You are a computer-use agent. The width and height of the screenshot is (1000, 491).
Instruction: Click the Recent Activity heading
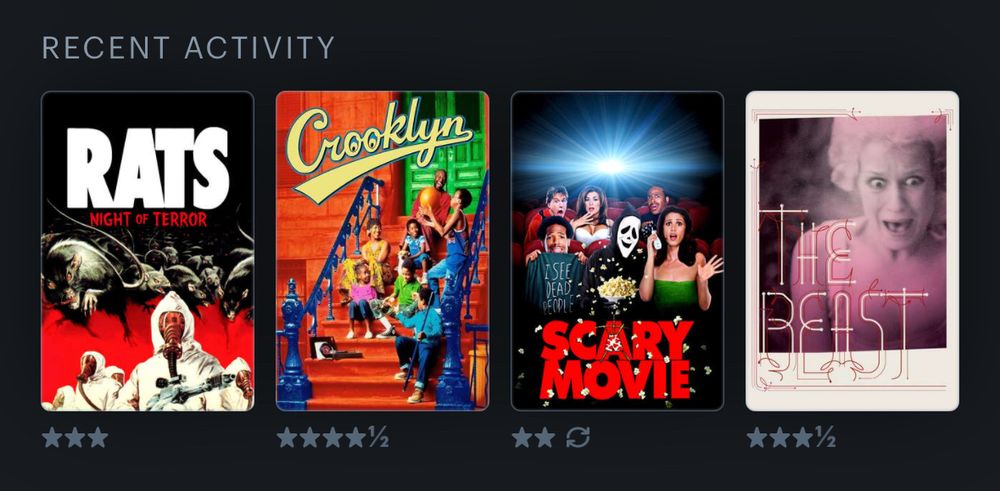(x=188, y=48)
